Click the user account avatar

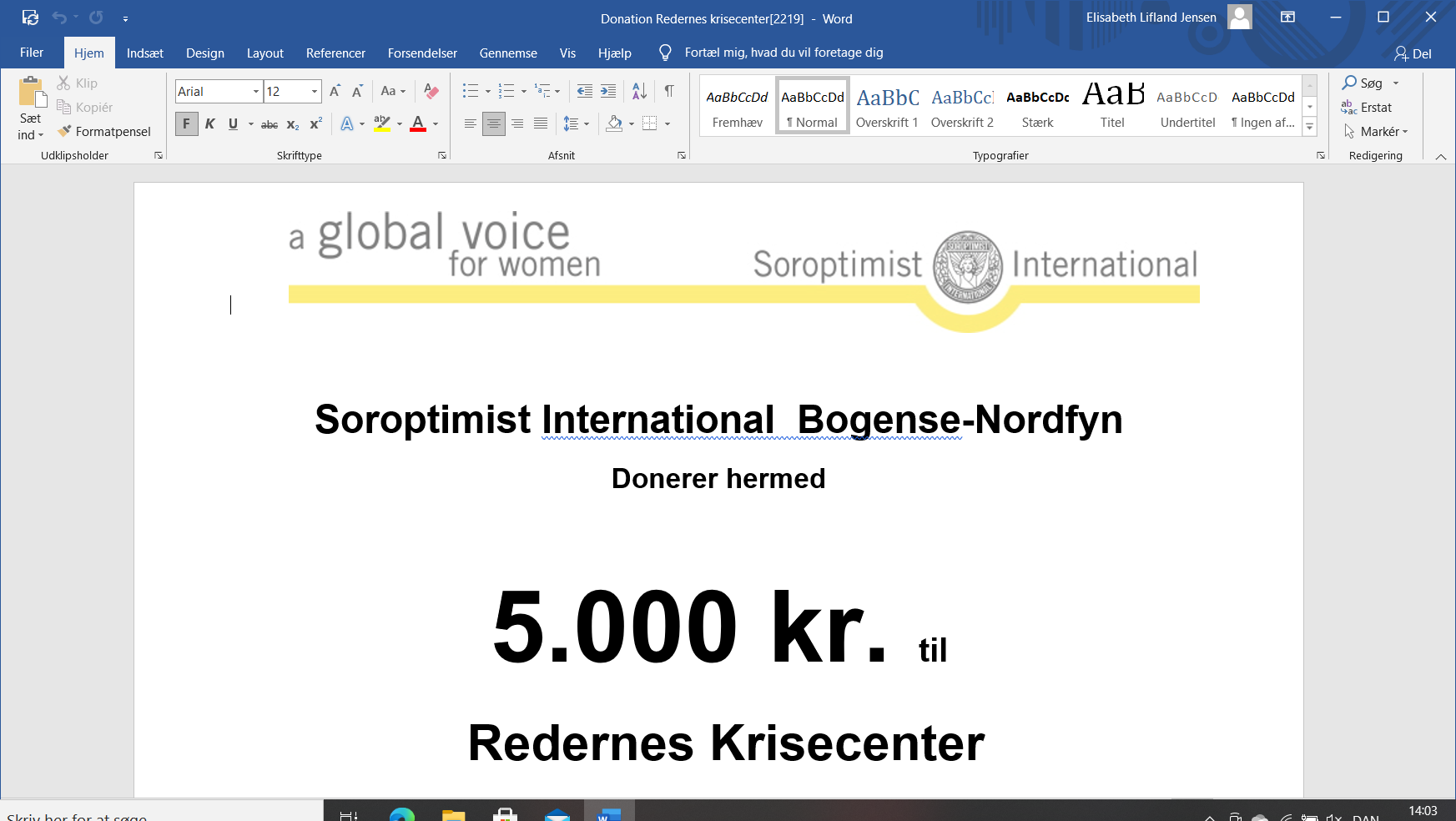1240,18
